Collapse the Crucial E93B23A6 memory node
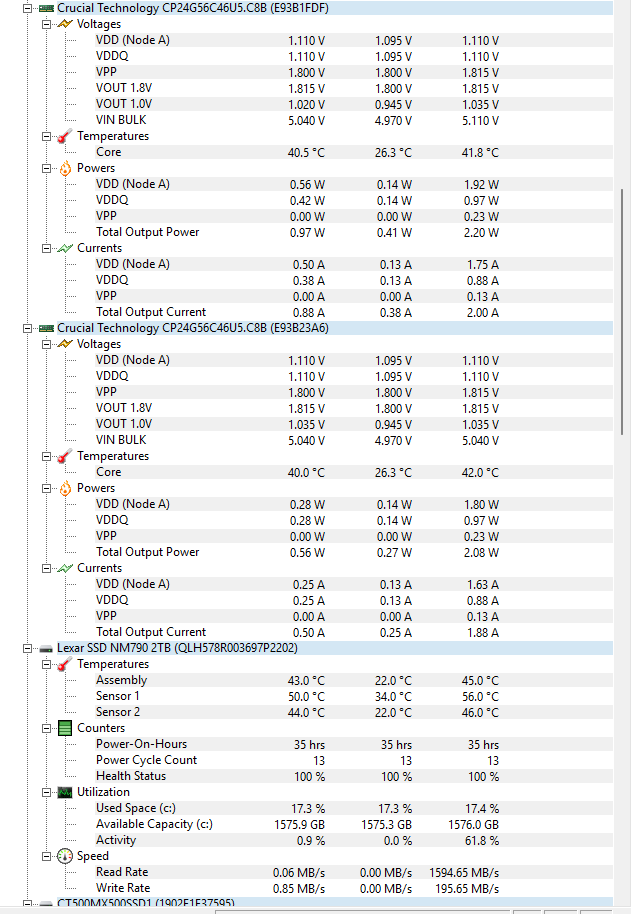The width and height of the screenshot is (631, 914). pyautogui.click(x=27, y=328)
